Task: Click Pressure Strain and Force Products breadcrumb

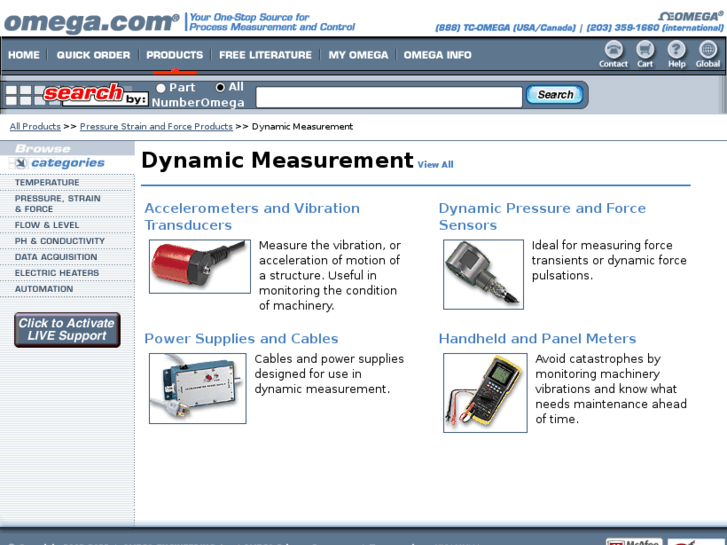Action: pyautogui.click(x=156, y=126)
